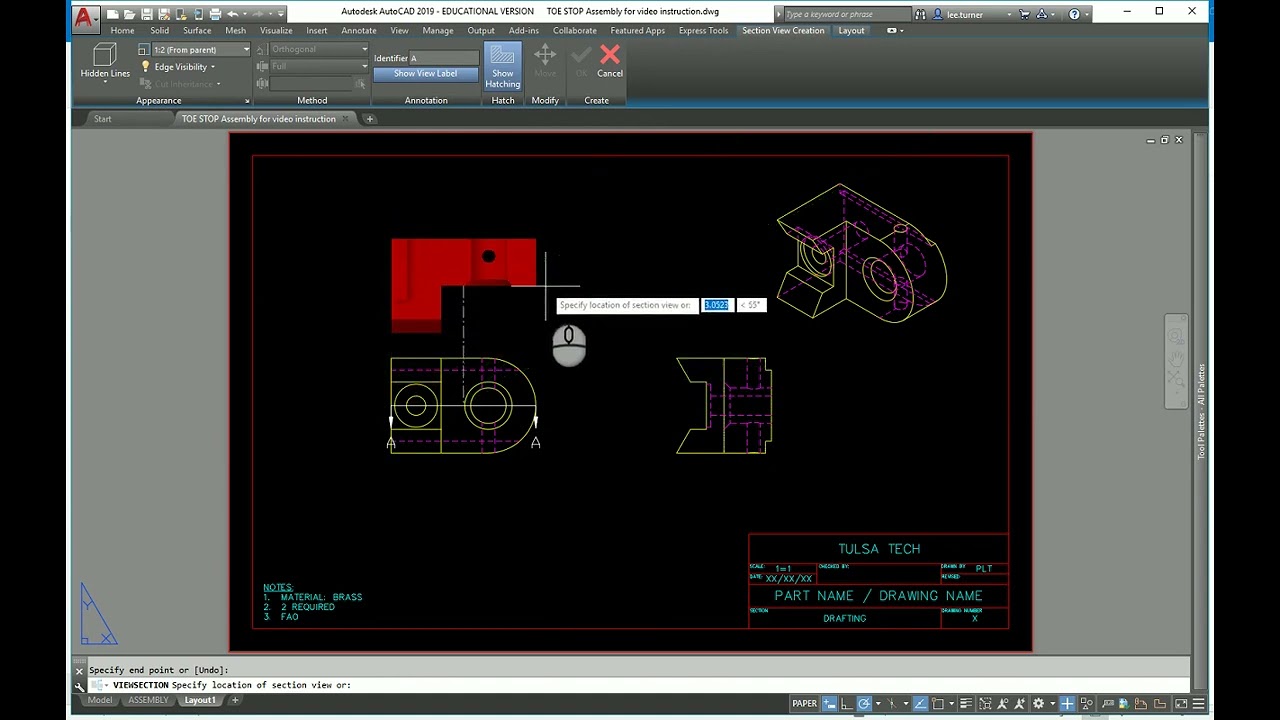The image size is (1280, 720).
Task: Open a new drawing tab with plus button
Action: [369, 119]
